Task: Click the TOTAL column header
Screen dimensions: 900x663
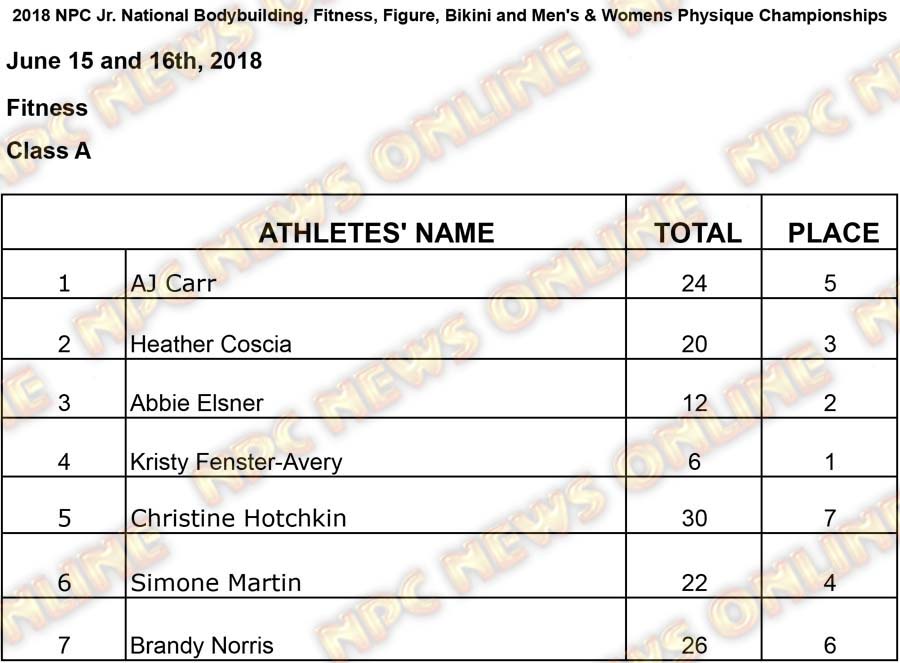Action: [697, 233]
